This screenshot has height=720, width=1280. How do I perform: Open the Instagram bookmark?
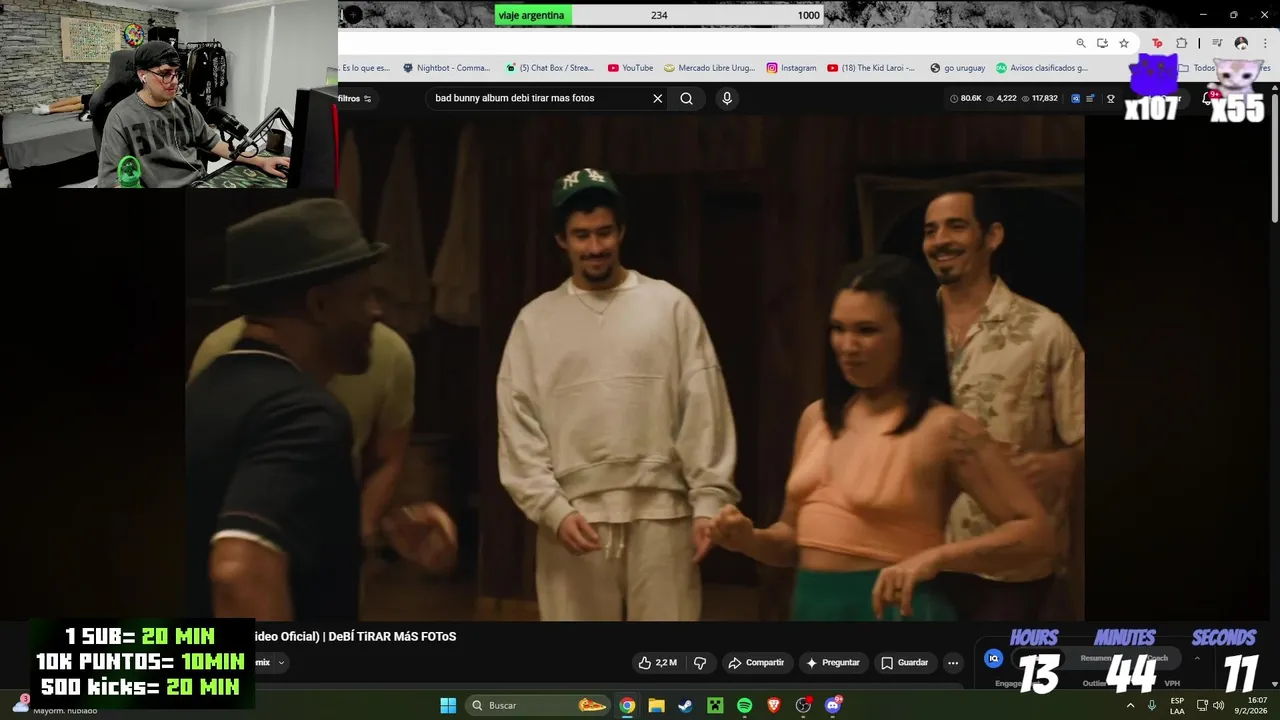pos(792,68)
